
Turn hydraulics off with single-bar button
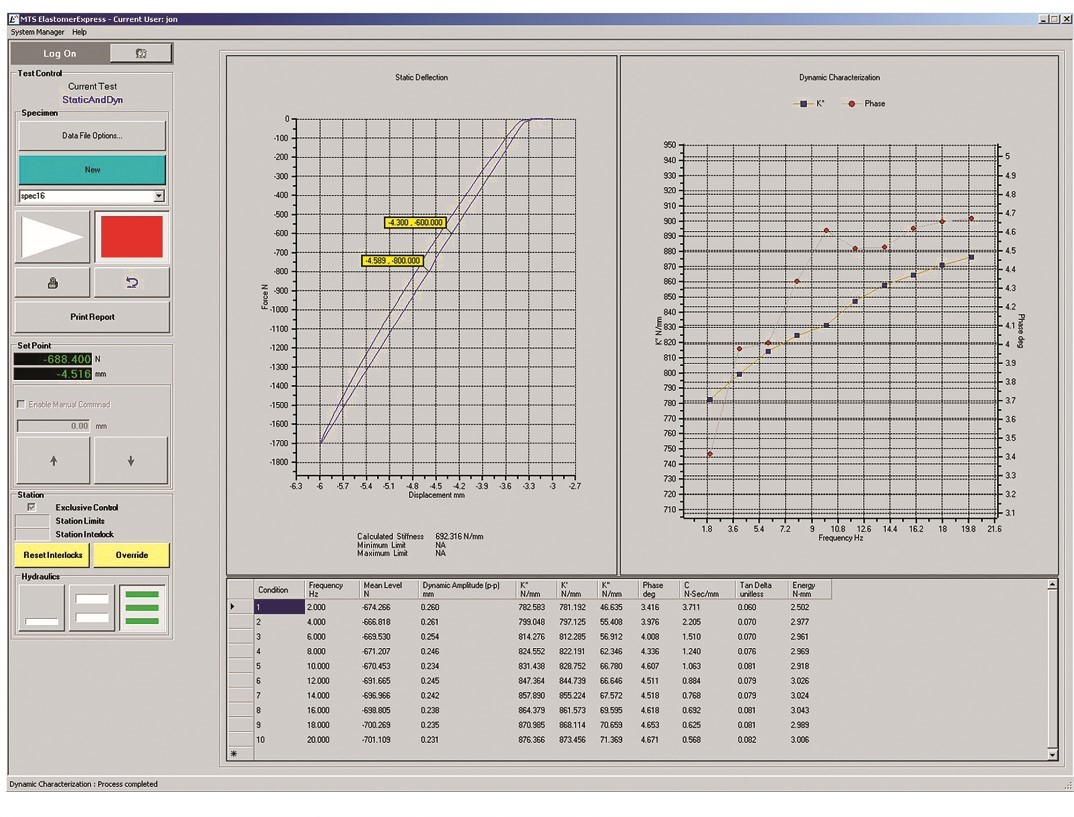[x=41, y=608]
